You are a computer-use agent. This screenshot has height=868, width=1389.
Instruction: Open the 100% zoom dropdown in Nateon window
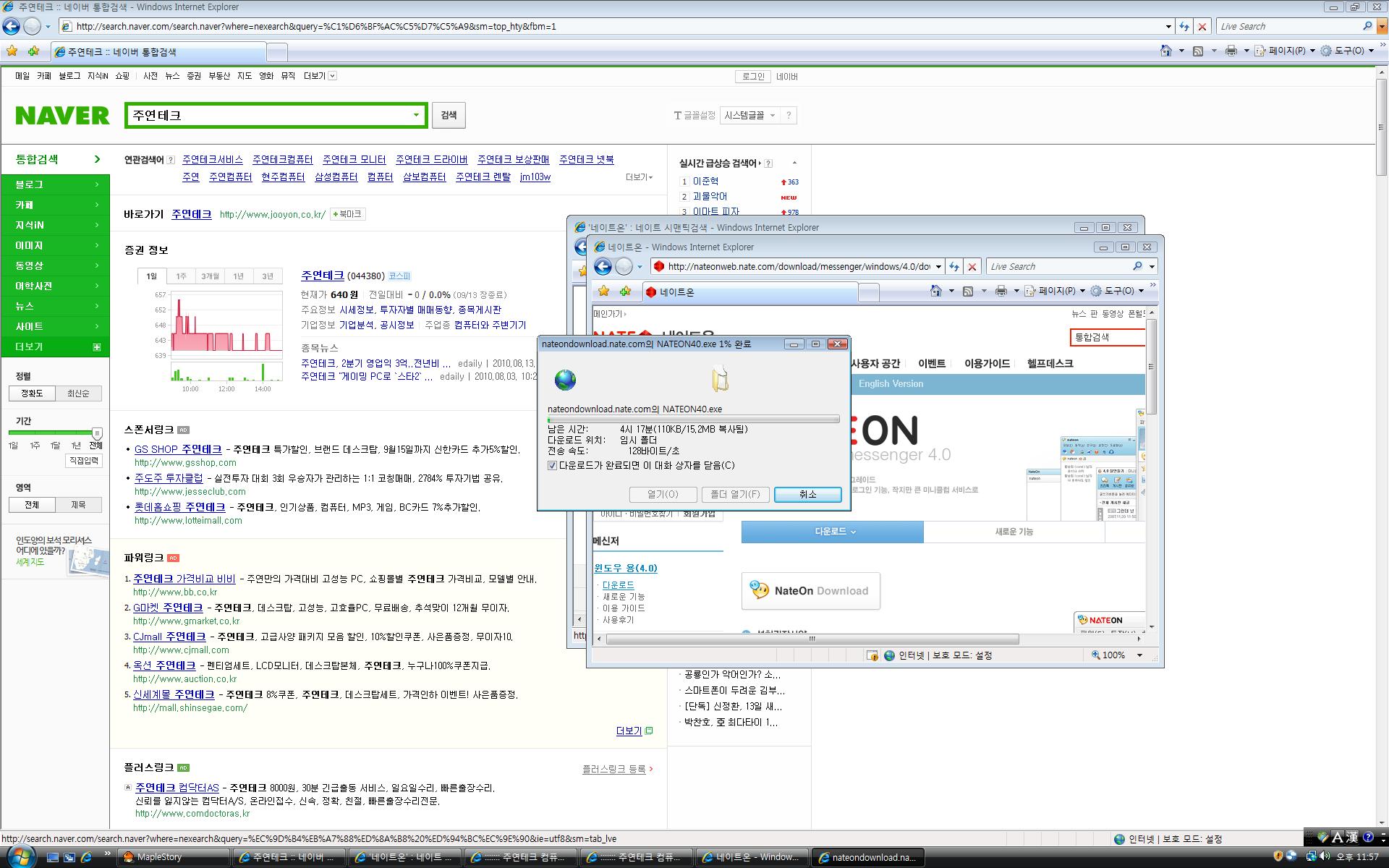(1139, 655)
